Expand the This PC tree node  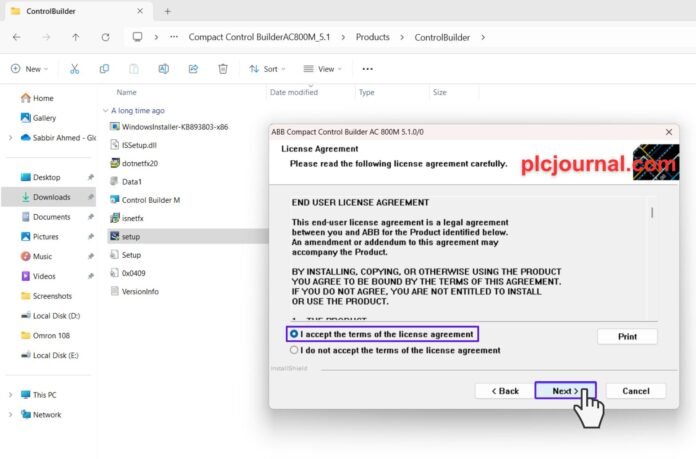tap(10, 395)
